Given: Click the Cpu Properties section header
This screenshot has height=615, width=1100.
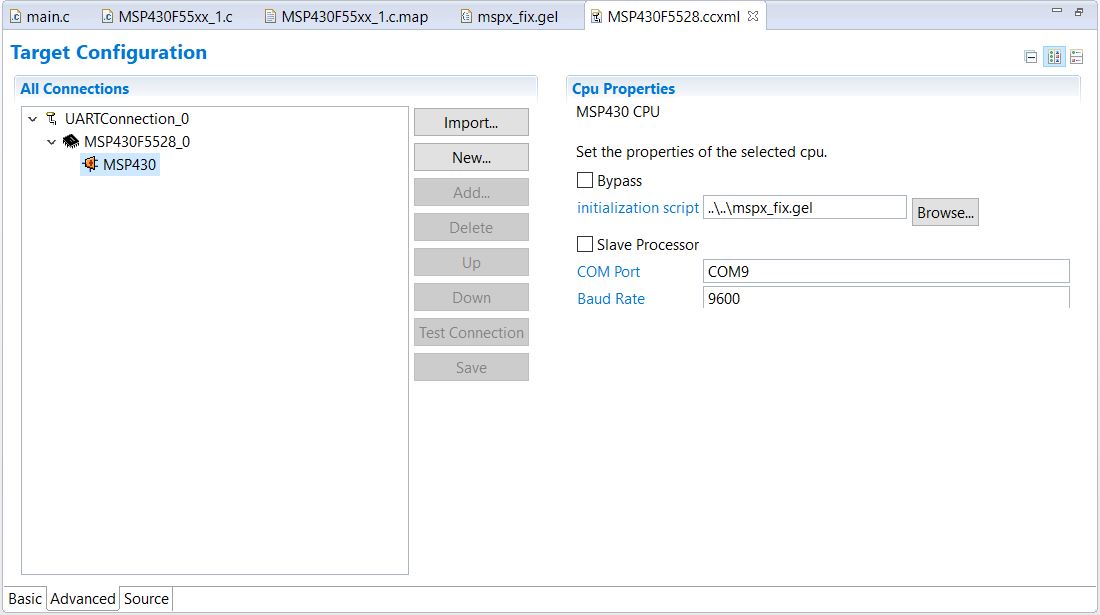Looking at the screenshot, I should pos(623,89).
